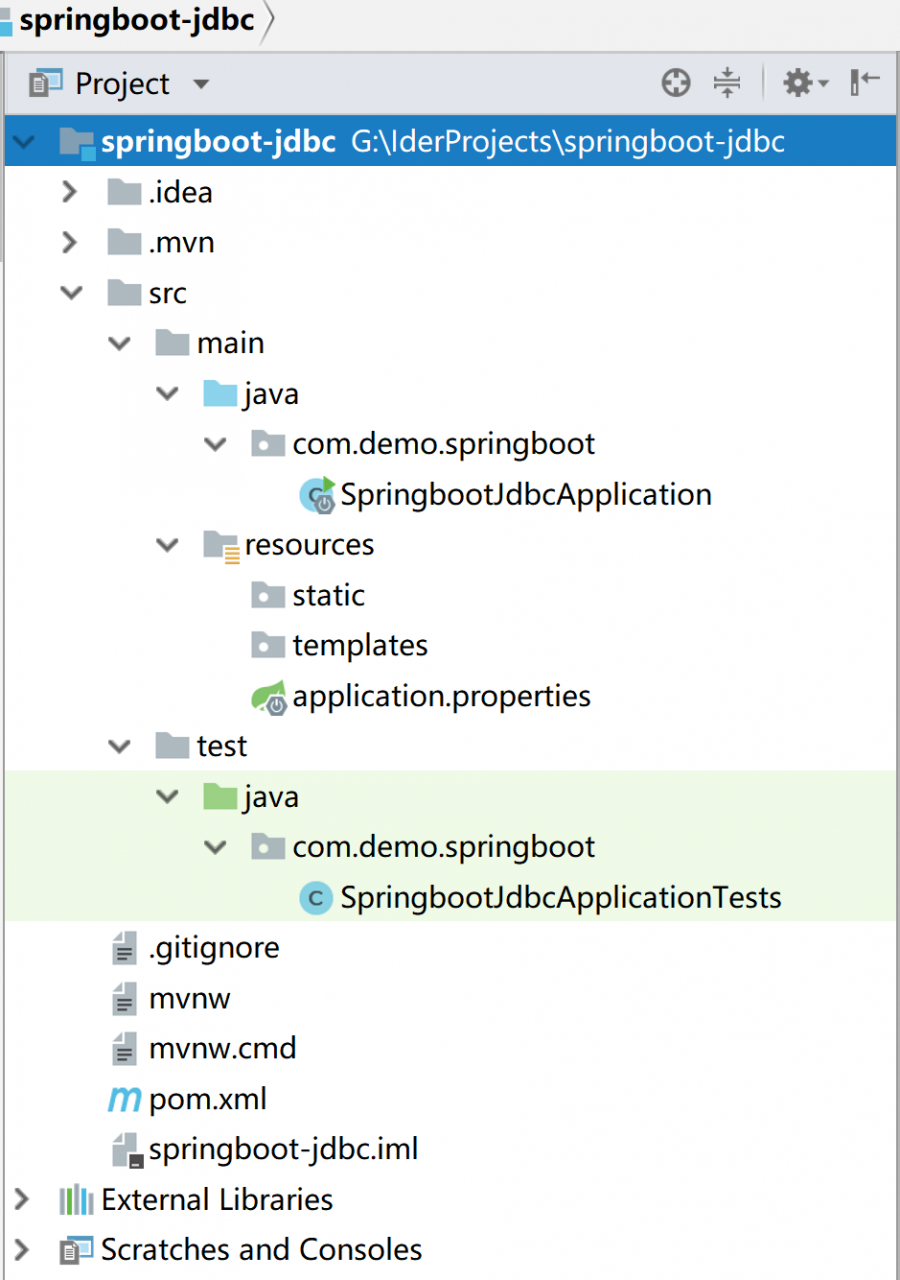Image resolution: width=900 pixels, height=1280 pixels.
Task: Select the mvnw.cmd file
Action: pyautogui.click(x=222, y=1049)
